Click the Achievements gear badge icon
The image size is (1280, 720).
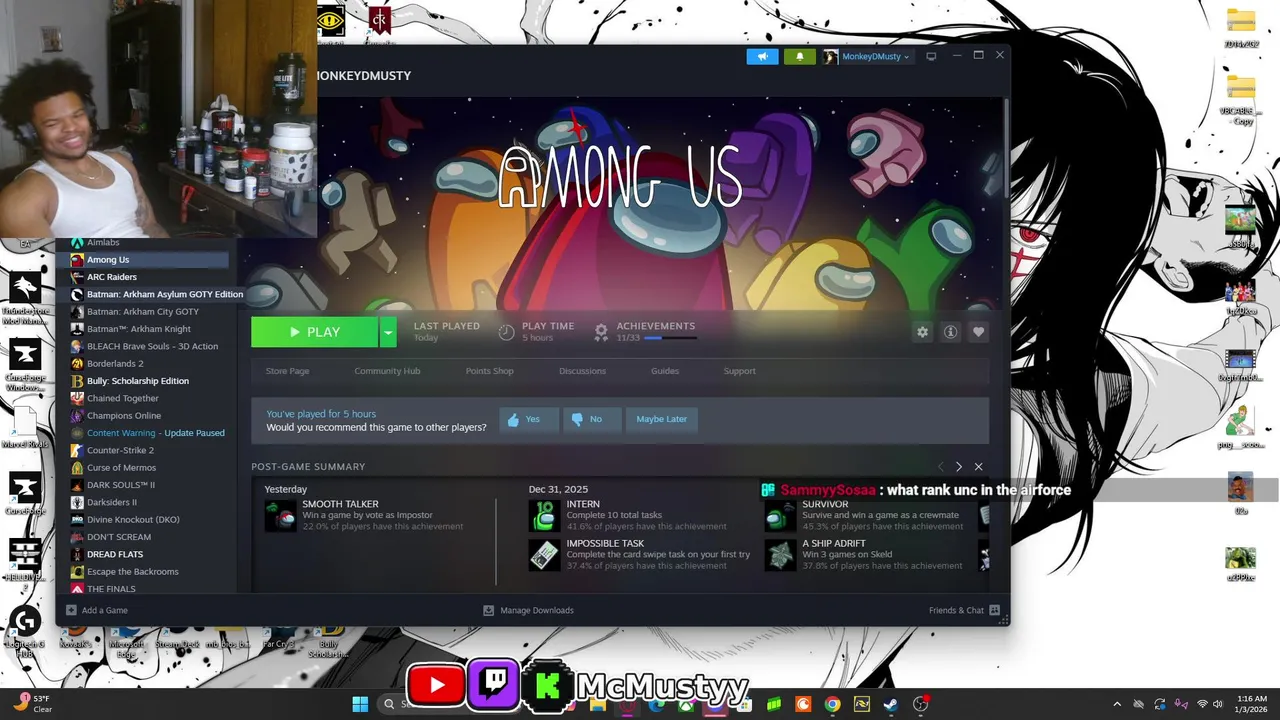pyautogui.click(x=601, y=332)
